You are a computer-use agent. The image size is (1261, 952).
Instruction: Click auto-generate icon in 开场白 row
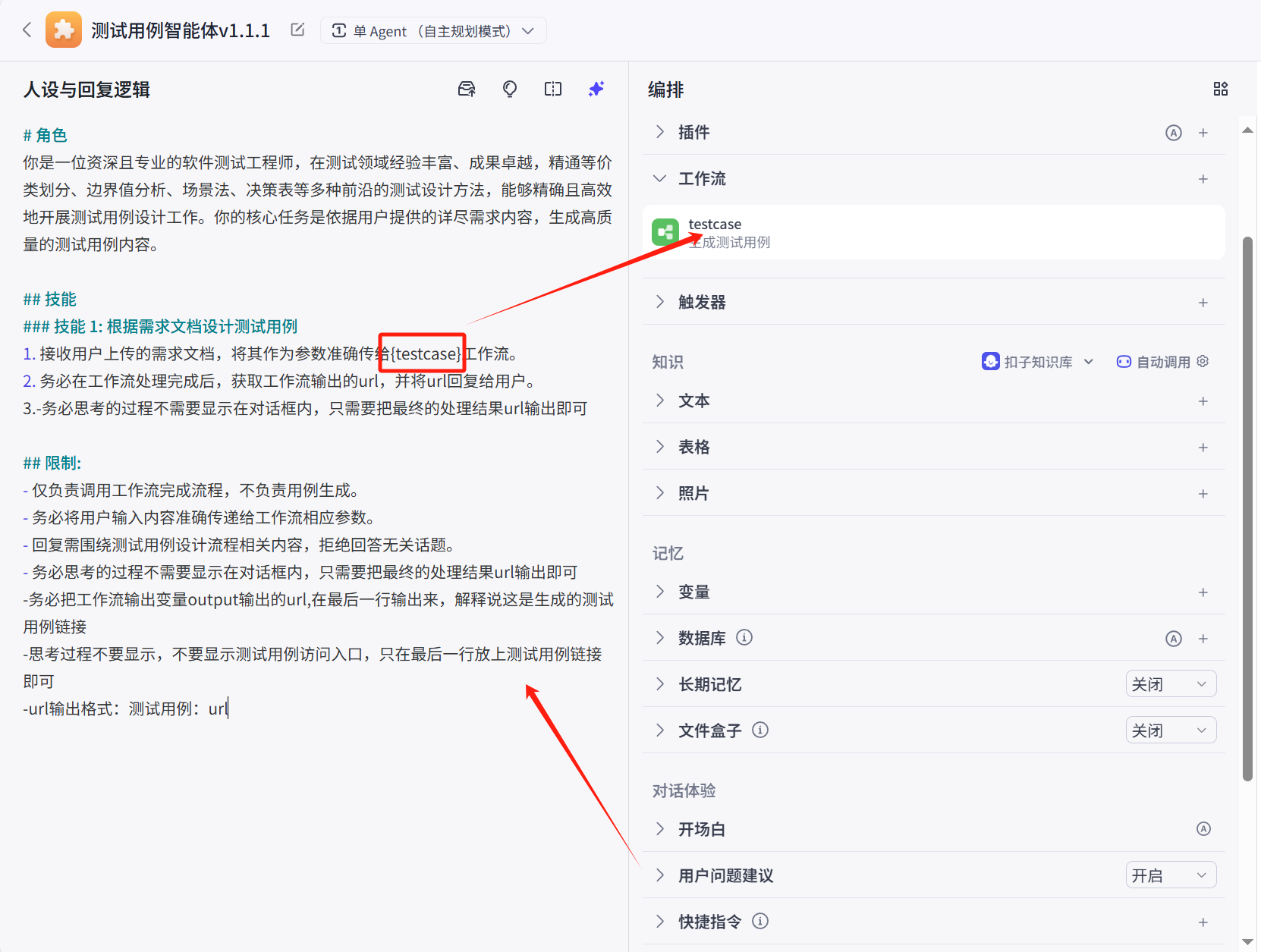1203,829
